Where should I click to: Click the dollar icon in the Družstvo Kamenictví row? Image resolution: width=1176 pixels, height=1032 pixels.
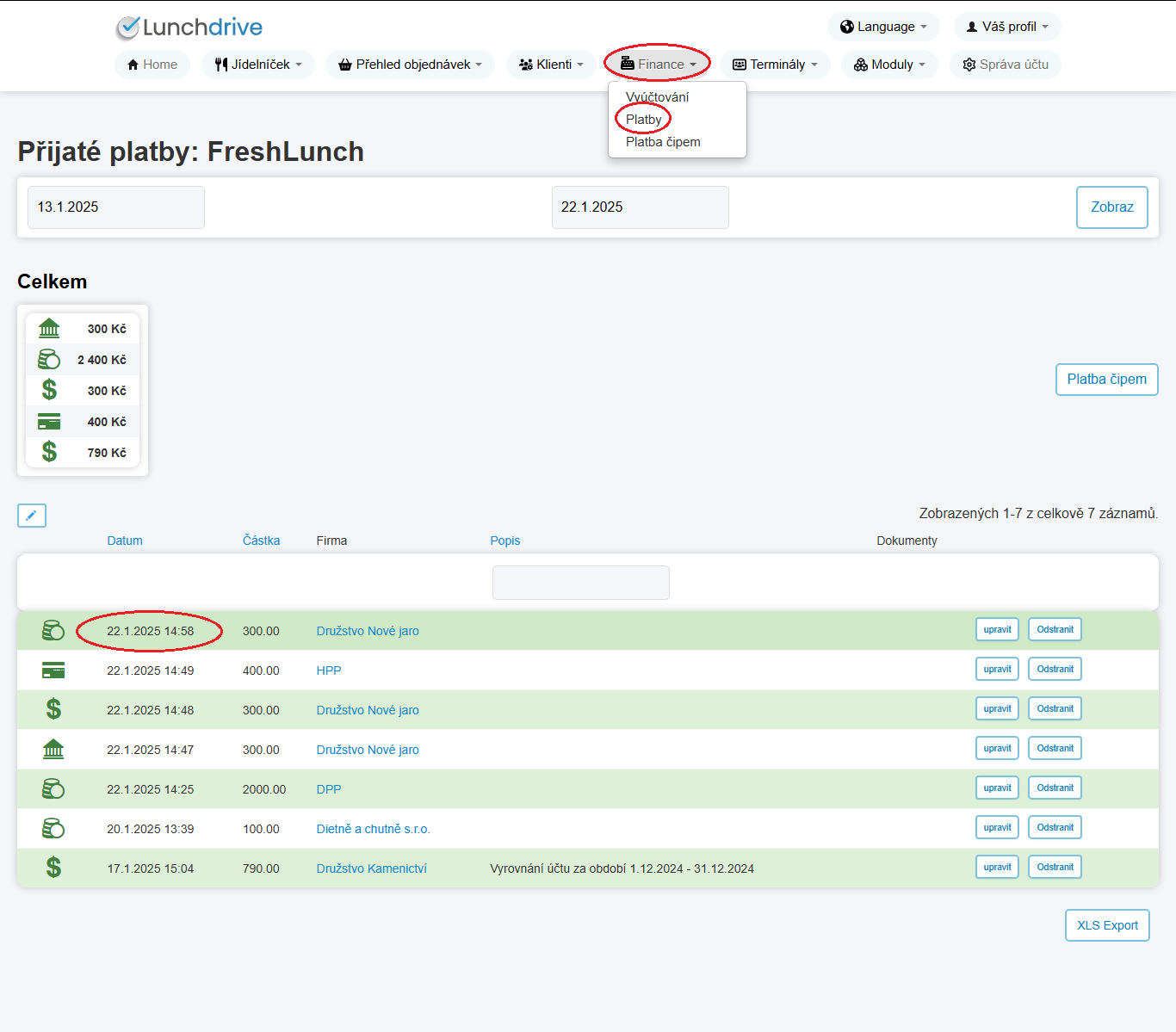pos(53,868)
